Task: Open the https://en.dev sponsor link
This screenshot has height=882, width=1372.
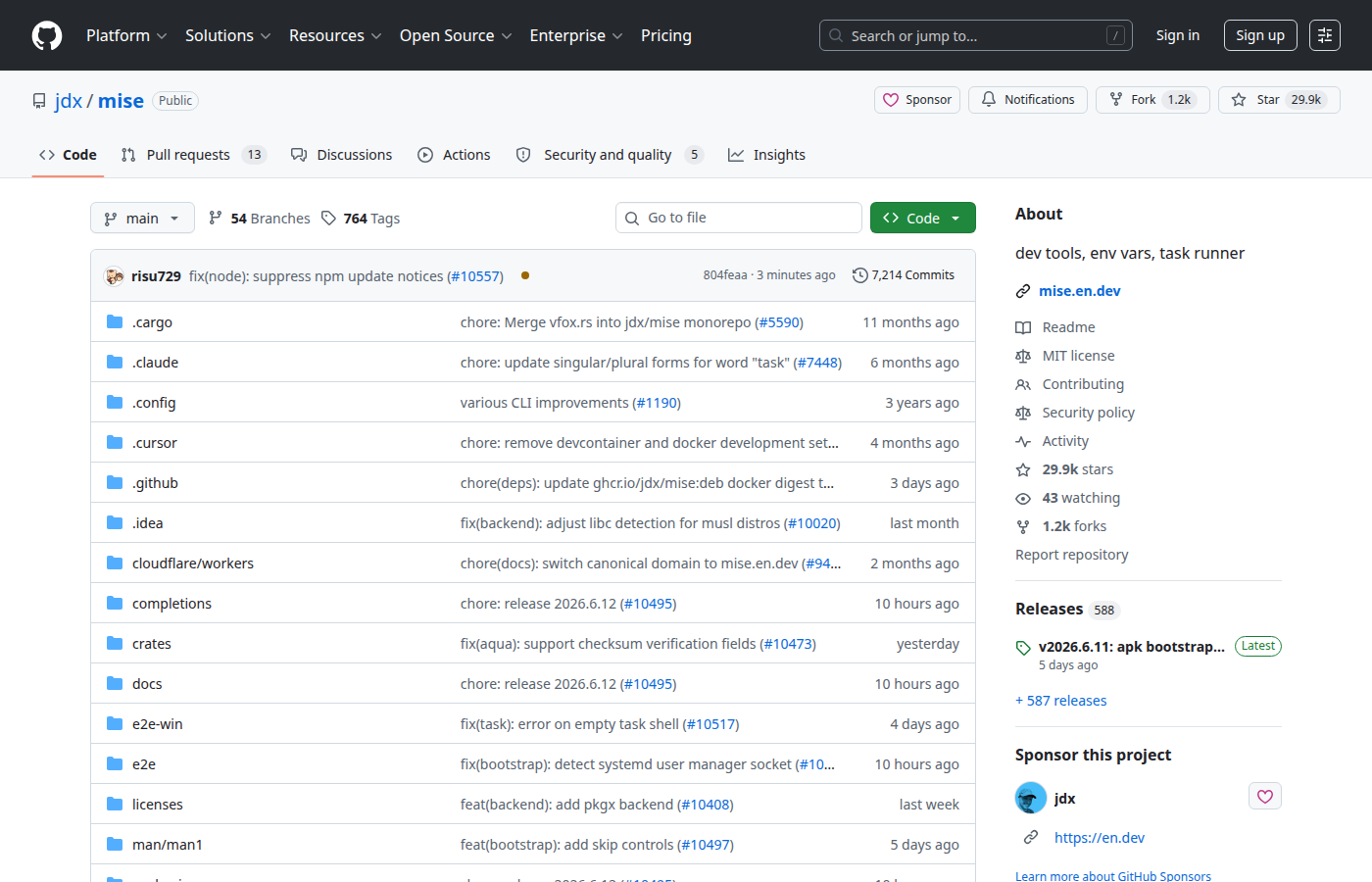Action: click(1100, 838)
